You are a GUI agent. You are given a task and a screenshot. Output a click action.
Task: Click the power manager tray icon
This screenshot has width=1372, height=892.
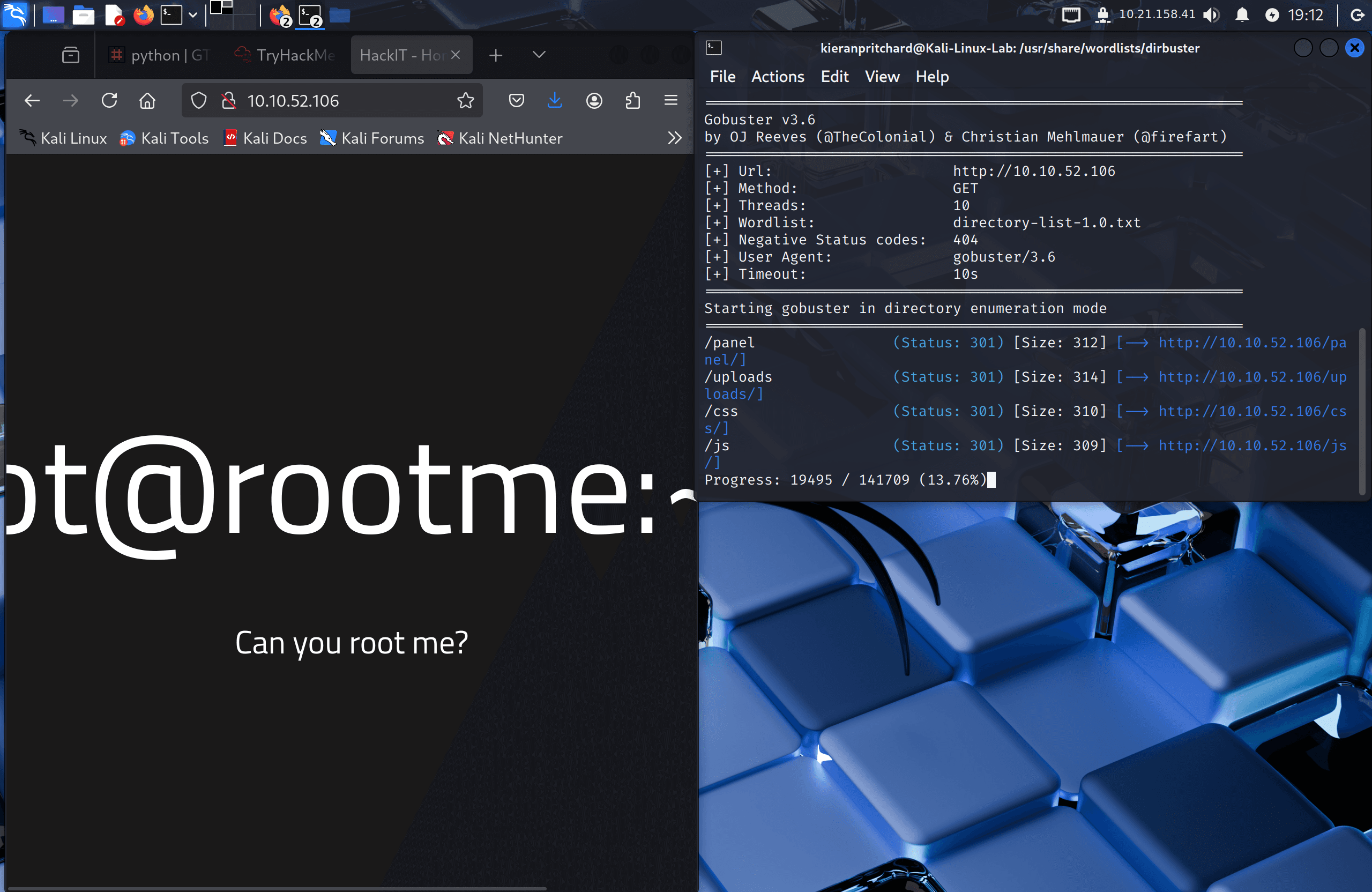(x=1272, y=15)
